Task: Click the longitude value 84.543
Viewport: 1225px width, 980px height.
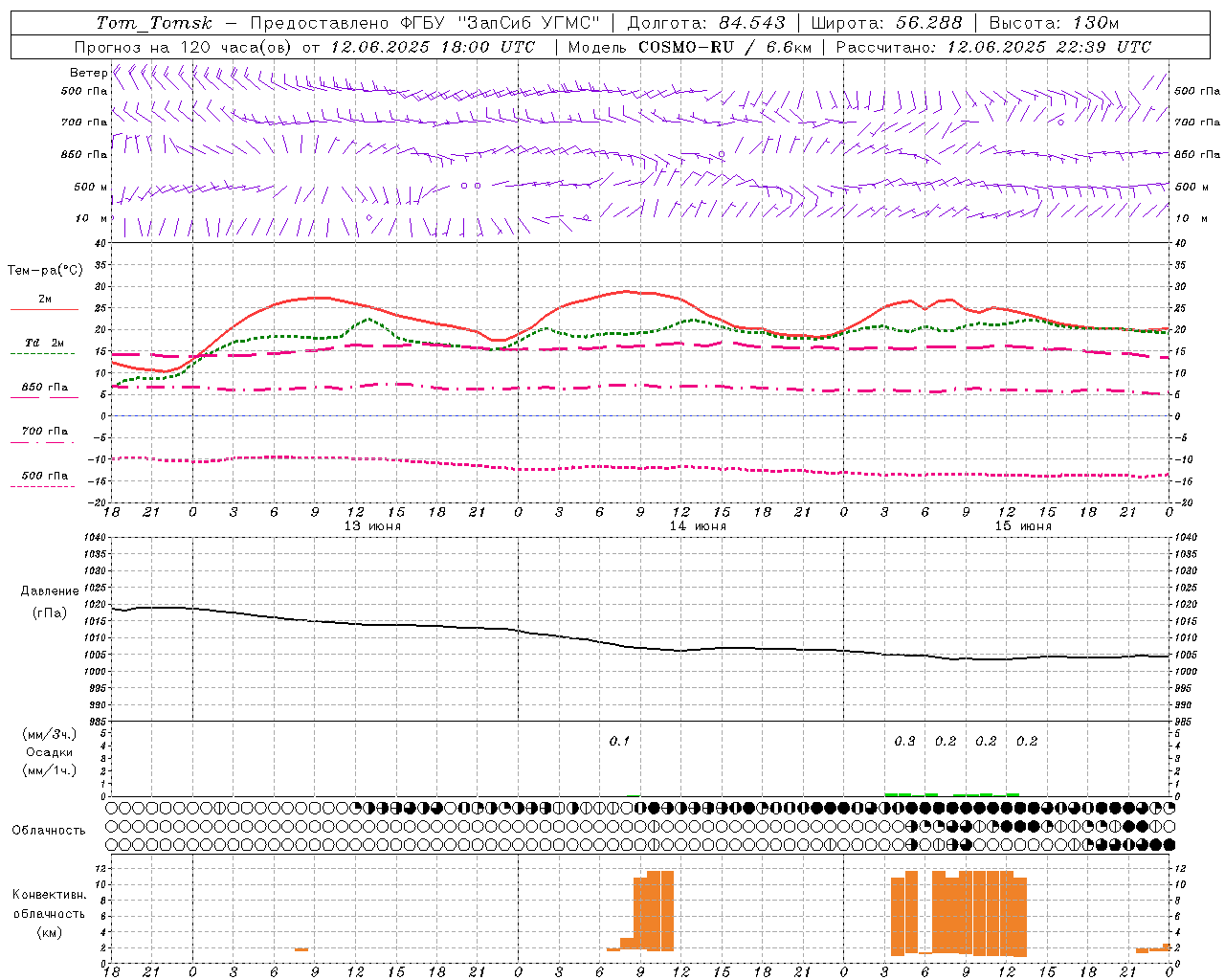Action: pos(752,23)
